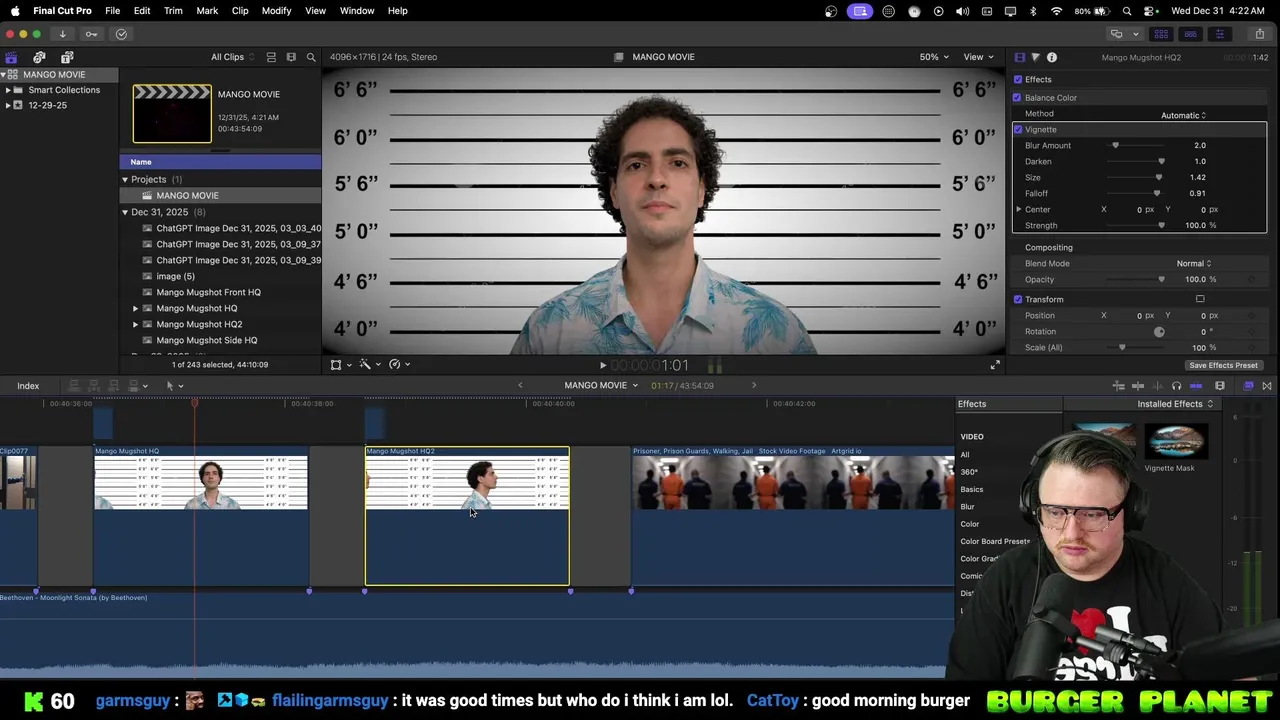Open the Retime speed menu

(398, 365)
